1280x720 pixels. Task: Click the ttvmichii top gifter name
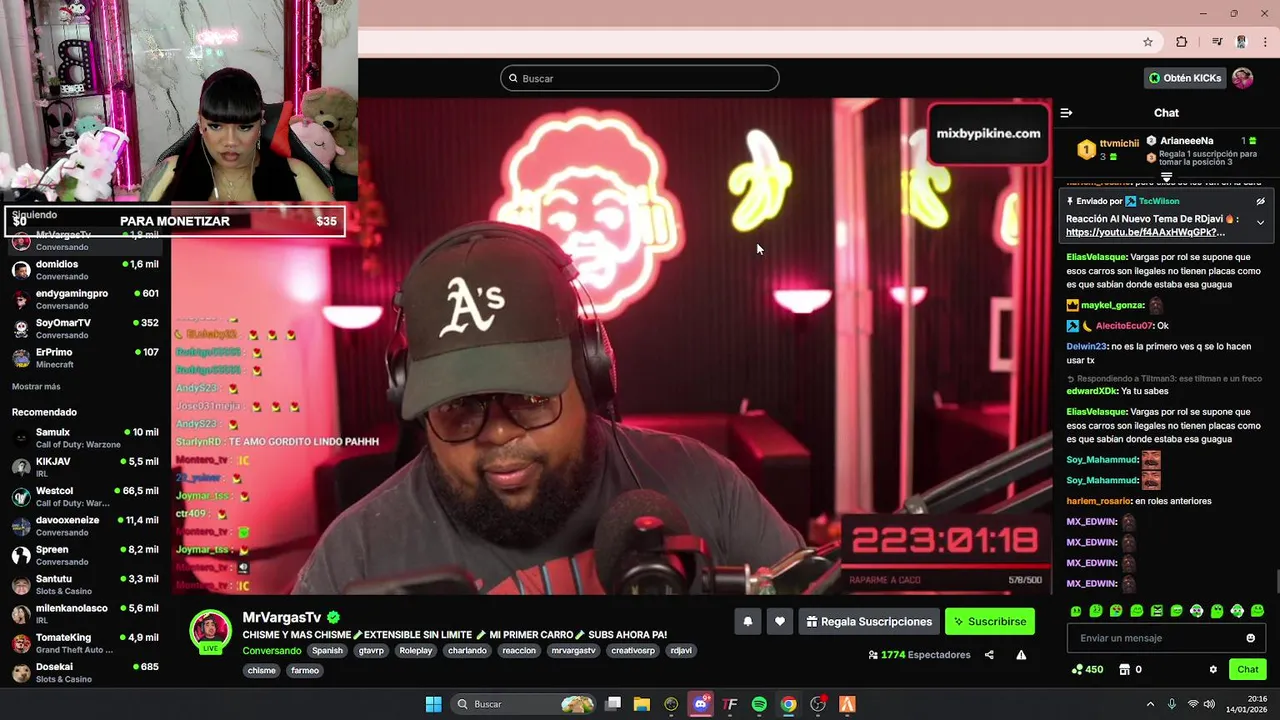coord(1119,143)
